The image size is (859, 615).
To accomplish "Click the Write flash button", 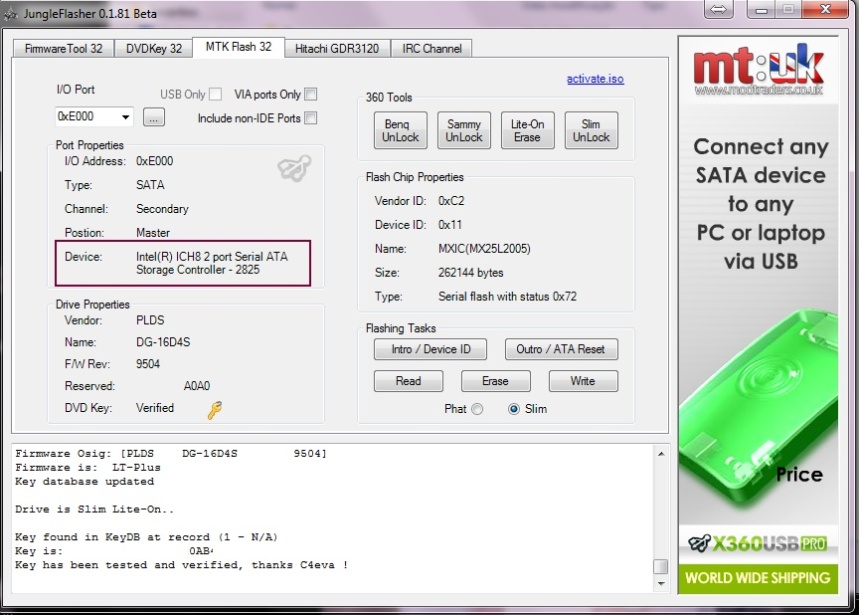I will [583, 381].
